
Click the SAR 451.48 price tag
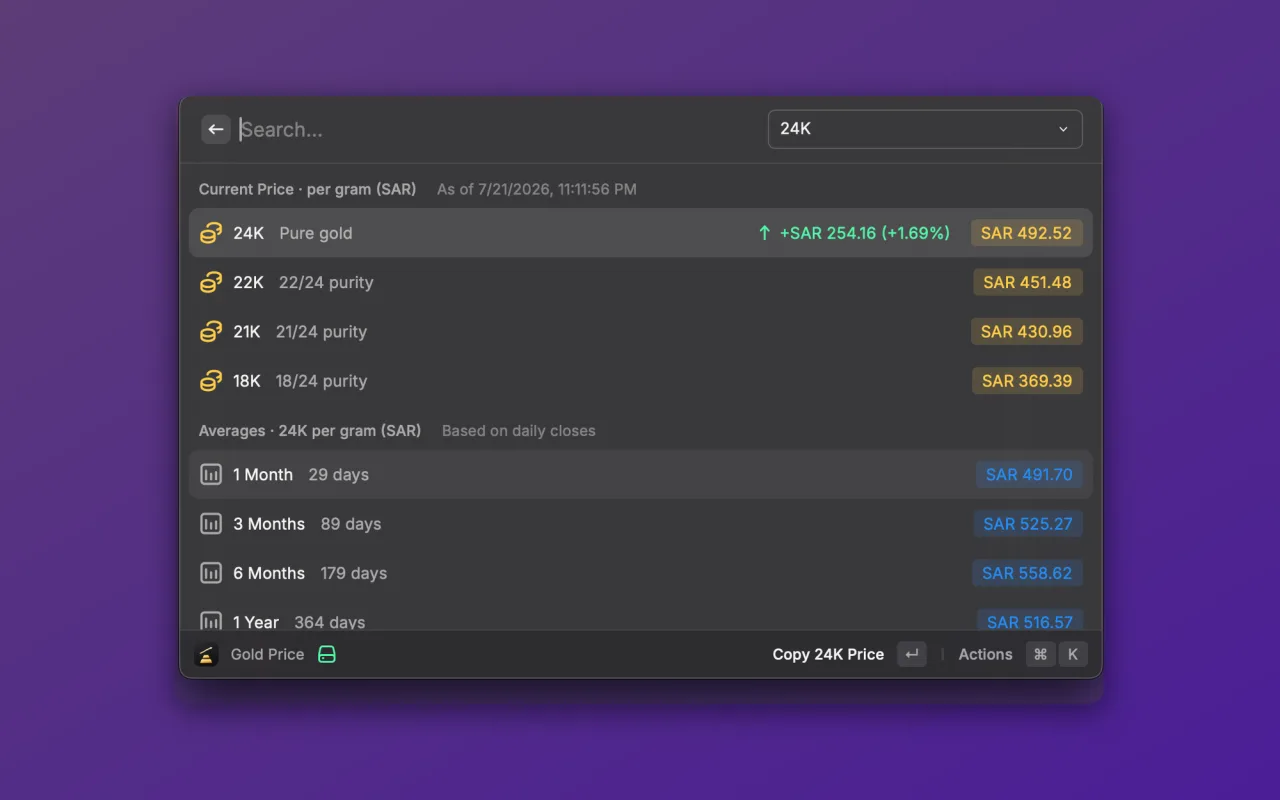pyautogui.click(x=1027, y=282)
